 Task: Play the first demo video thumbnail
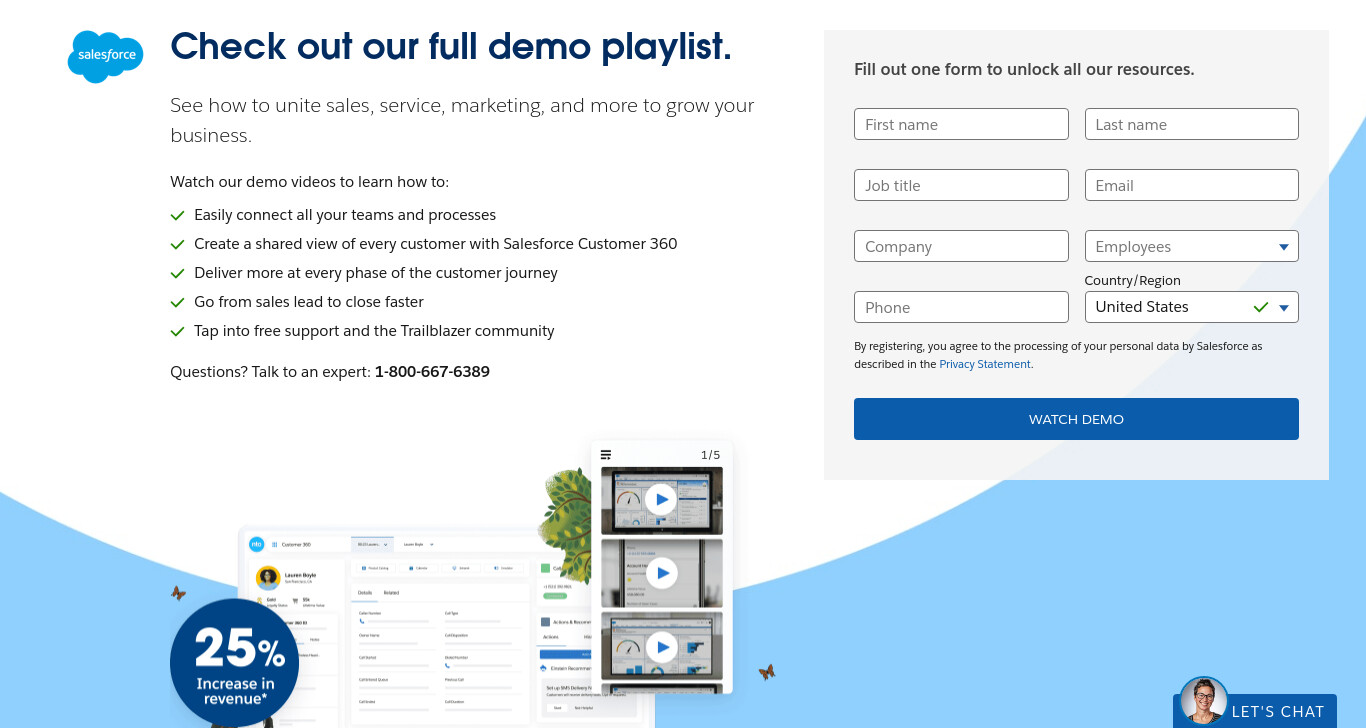[661, 499]
